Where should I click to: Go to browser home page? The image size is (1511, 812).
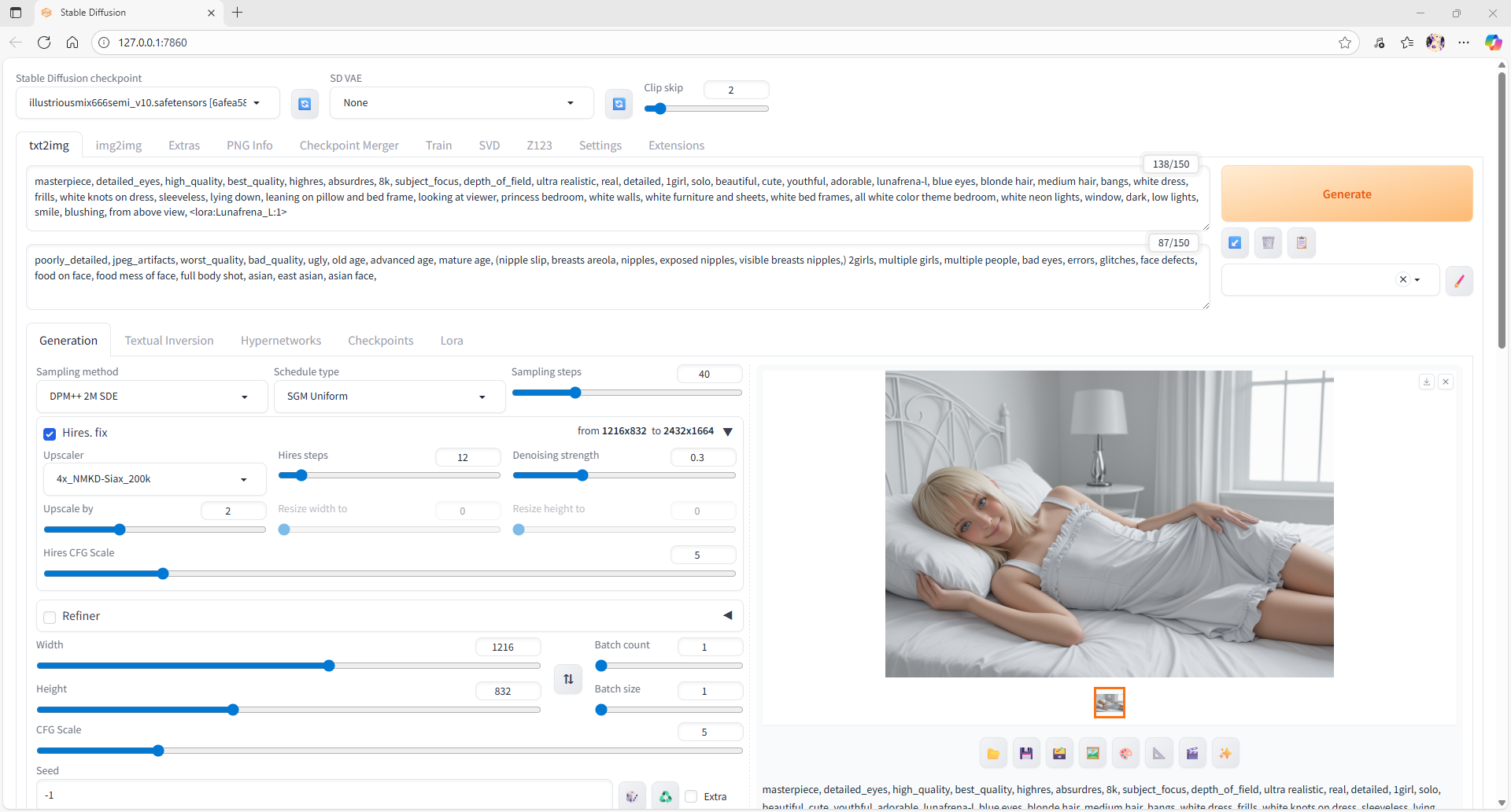[72, 42]
